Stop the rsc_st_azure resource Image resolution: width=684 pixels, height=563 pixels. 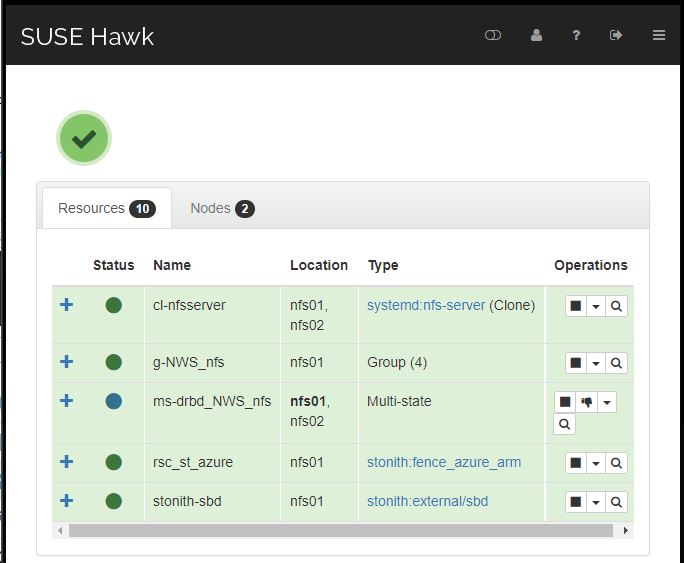pyautogui.click(x=575, y=463)
